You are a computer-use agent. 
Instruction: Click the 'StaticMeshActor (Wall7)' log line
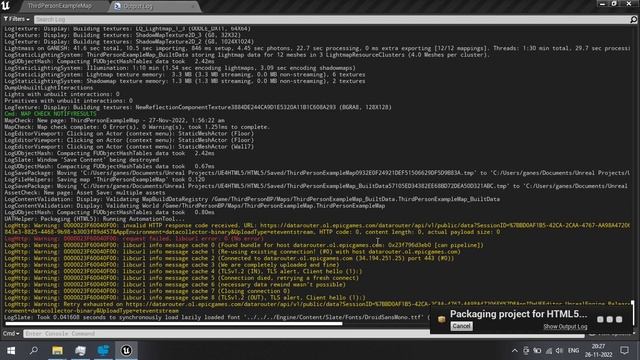coord(129,147)
